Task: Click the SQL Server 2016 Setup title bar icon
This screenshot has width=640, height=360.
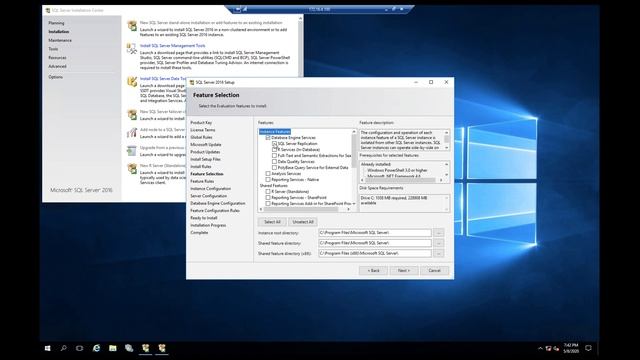Action: coord(191,82)
